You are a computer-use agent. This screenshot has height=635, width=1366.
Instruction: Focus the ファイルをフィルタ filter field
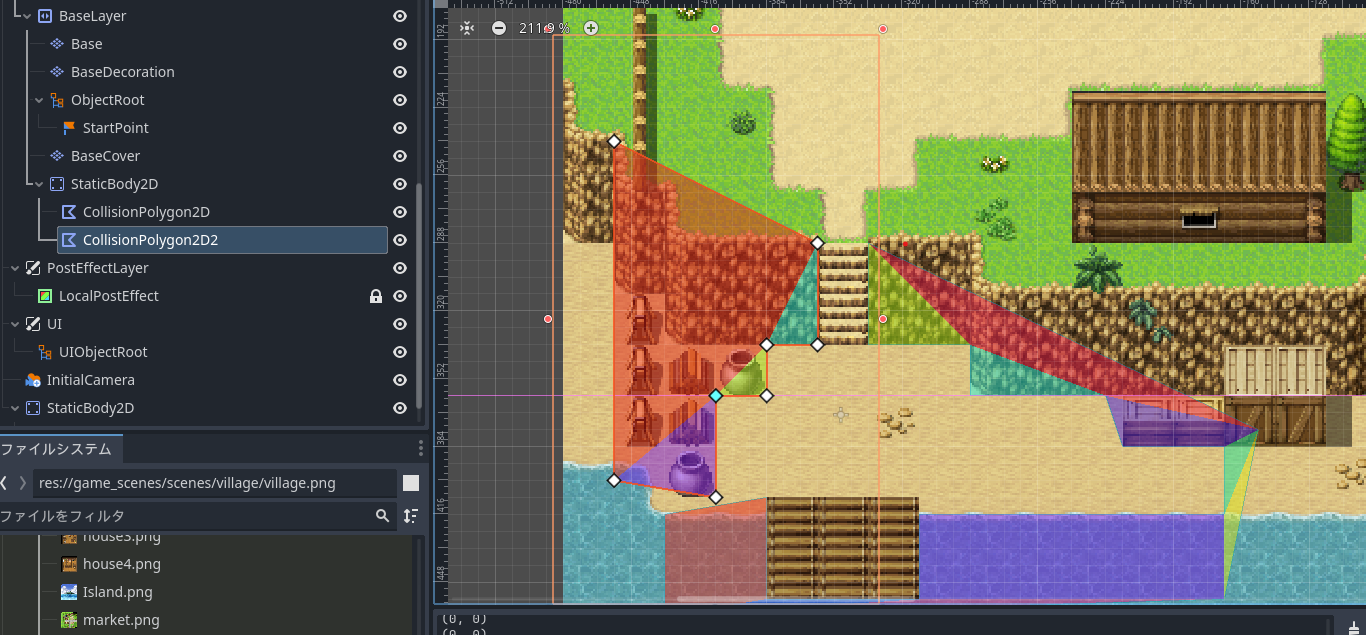coord(196,516)
